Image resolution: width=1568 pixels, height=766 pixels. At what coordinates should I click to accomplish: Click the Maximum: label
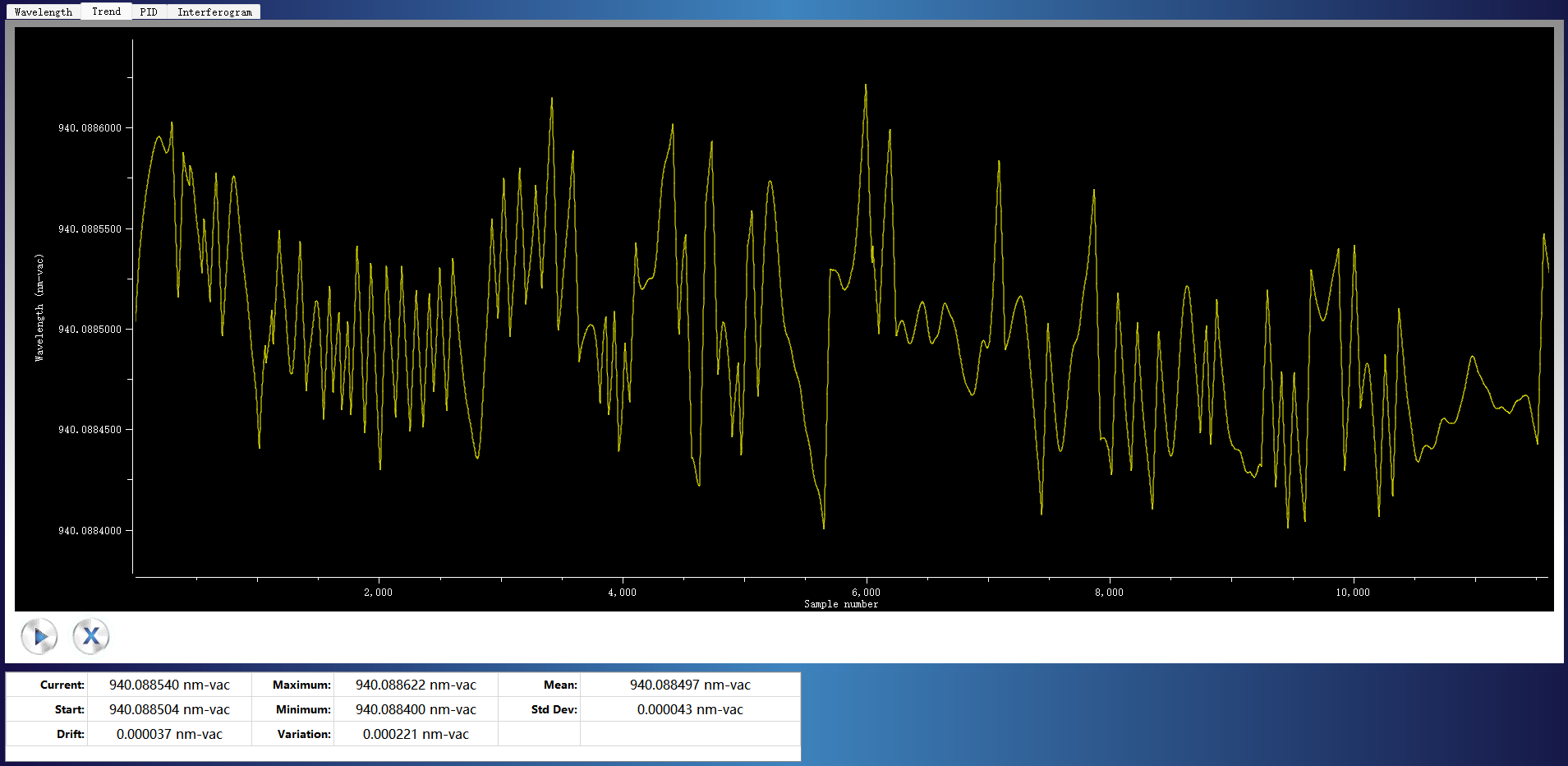tap(302, 685)
